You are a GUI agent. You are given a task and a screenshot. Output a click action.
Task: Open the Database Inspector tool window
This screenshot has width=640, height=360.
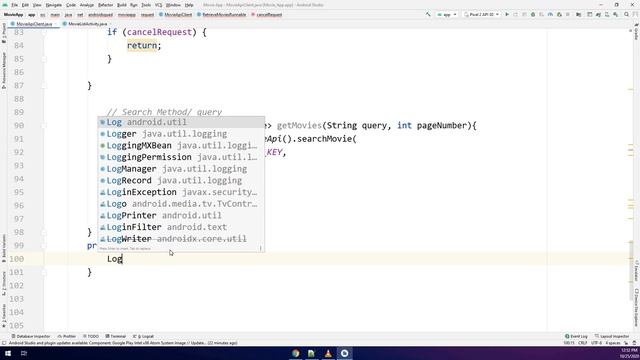click(x=31, y=336)
